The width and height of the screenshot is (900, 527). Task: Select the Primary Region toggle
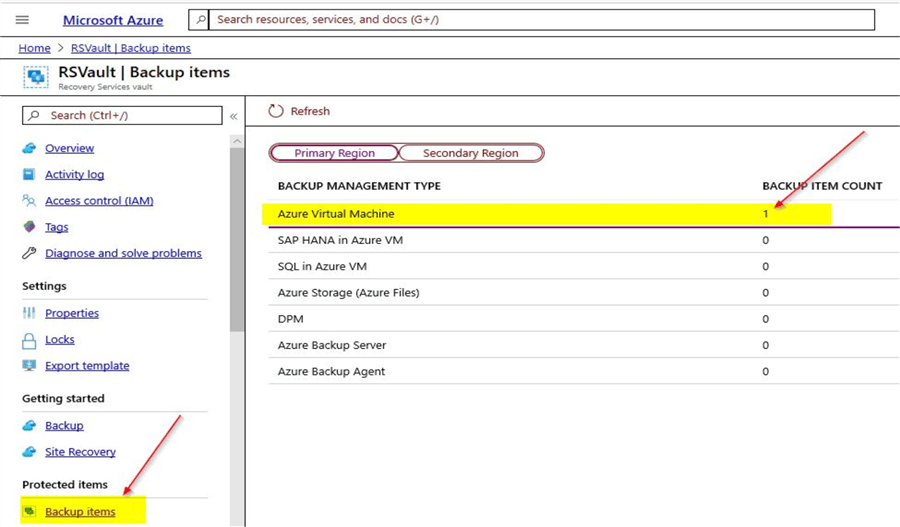(x=334, y=153)
